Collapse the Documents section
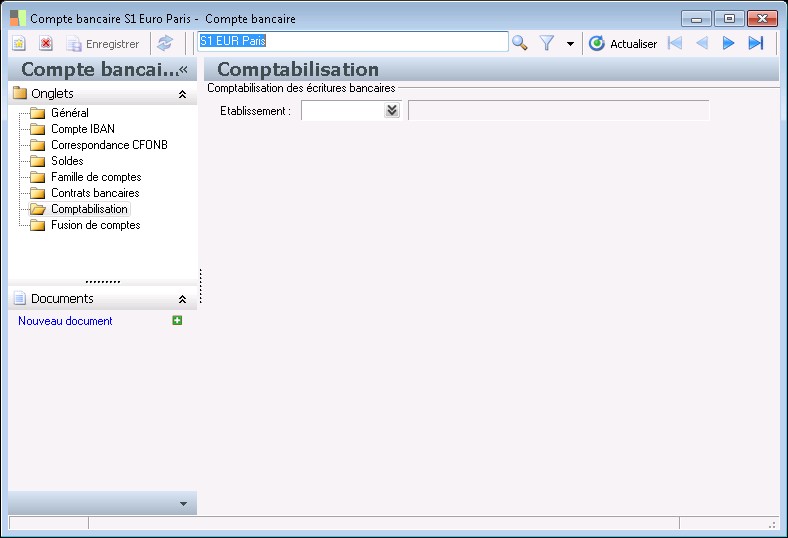 click(182, 299)
